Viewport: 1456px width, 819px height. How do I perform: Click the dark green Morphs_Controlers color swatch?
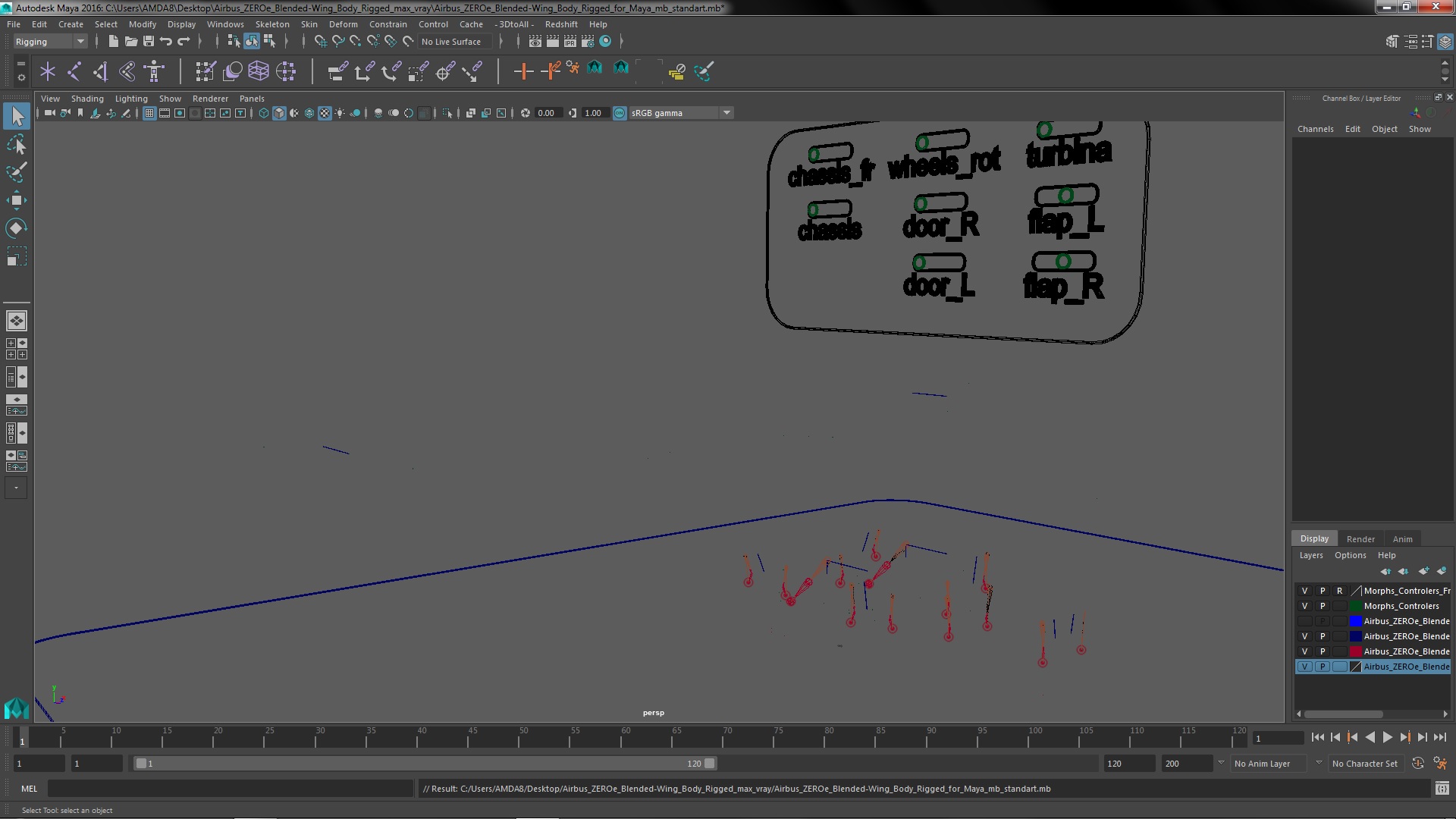(x=1355, y=606)
